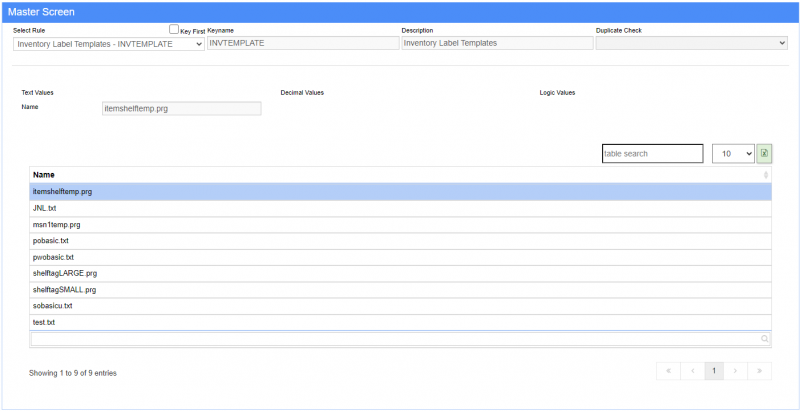Viewport: 800px width, 411px height.
Task: Click the column filter box below table
Action: click(x=395, y=339)
